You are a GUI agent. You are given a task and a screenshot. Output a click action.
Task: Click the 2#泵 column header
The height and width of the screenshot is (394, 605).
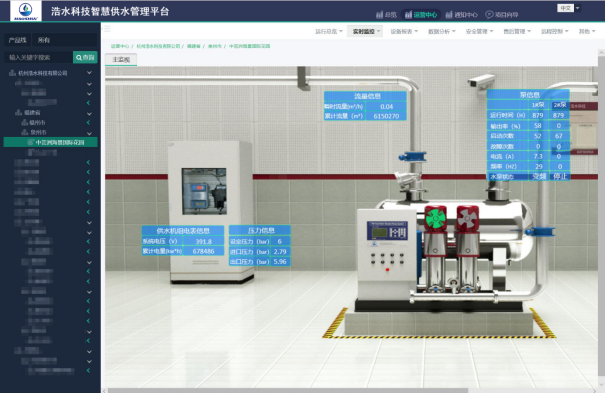tap(559, 105)
